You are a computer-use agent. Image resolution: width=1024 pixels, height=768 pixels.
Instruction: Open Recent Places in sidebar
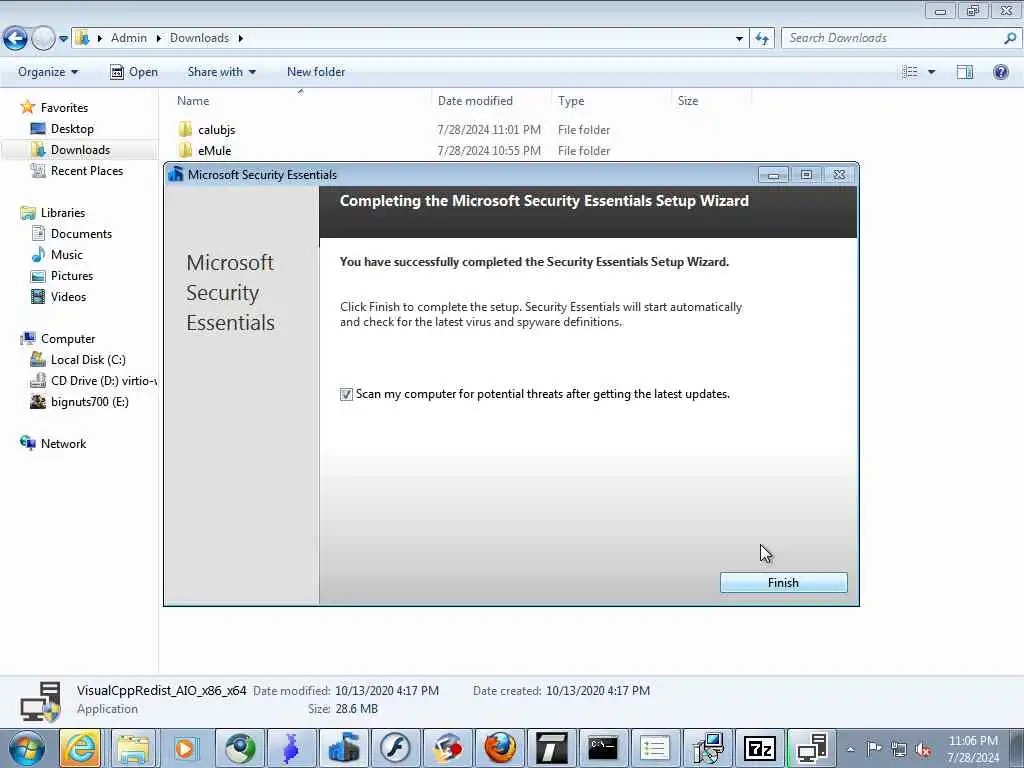coord(87,170)
